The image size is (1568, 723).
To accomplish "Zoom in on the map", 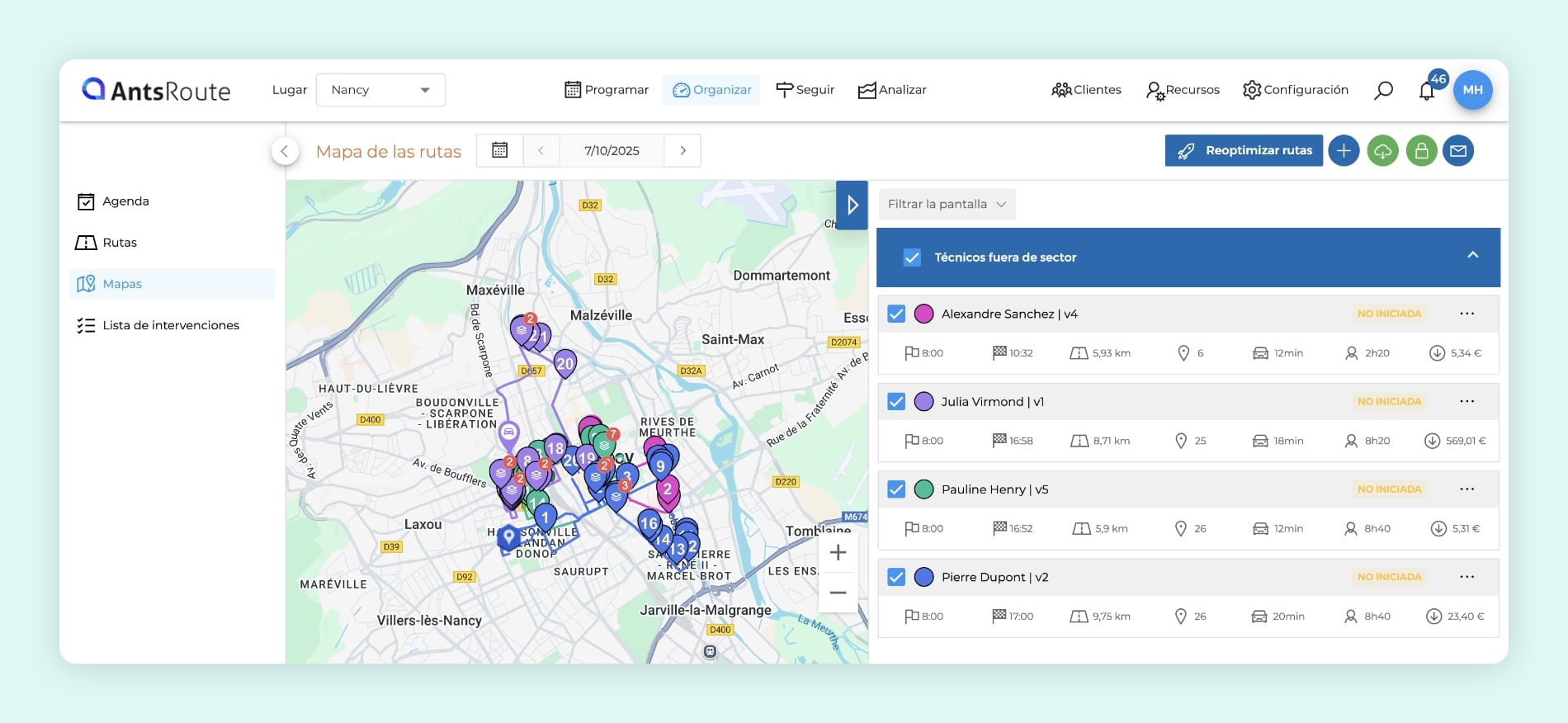I will tap(838, 553).
